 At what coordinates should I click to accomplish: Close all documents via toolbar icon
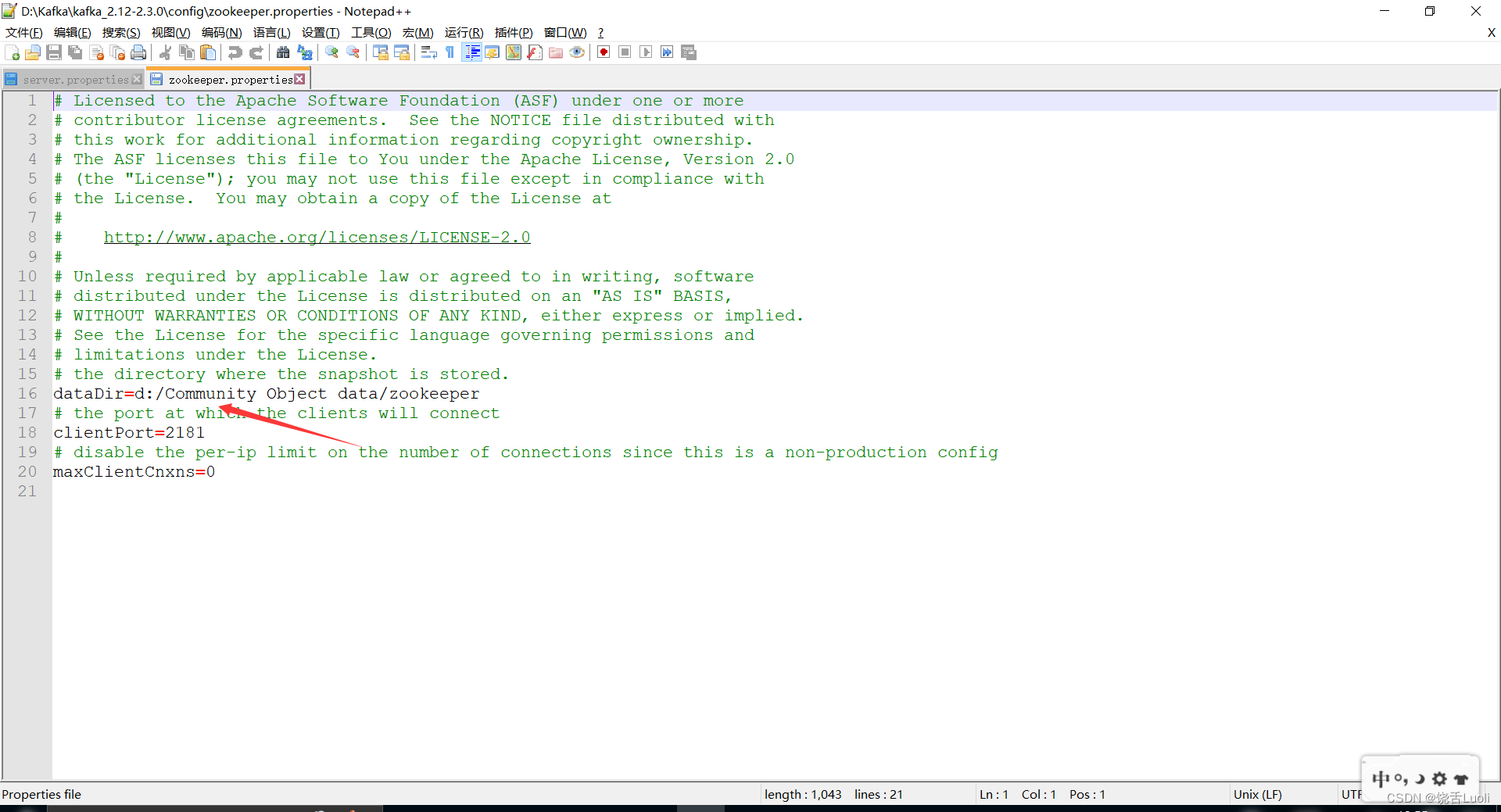click(x=118, y=52)
